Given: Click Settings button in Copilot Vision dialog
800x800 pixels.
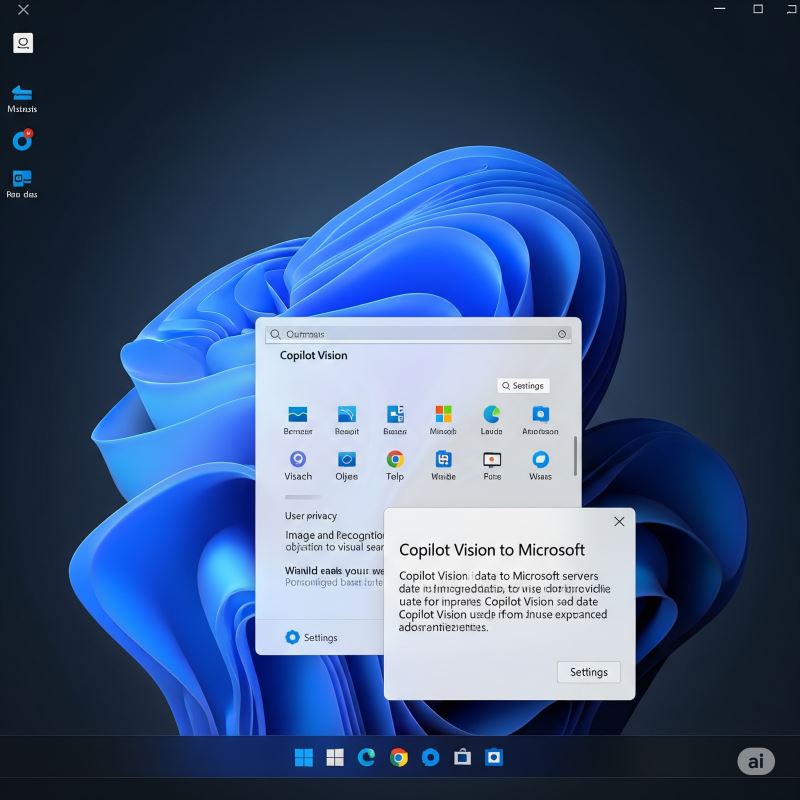Looking at the screenshot, I should click(588, 672).
